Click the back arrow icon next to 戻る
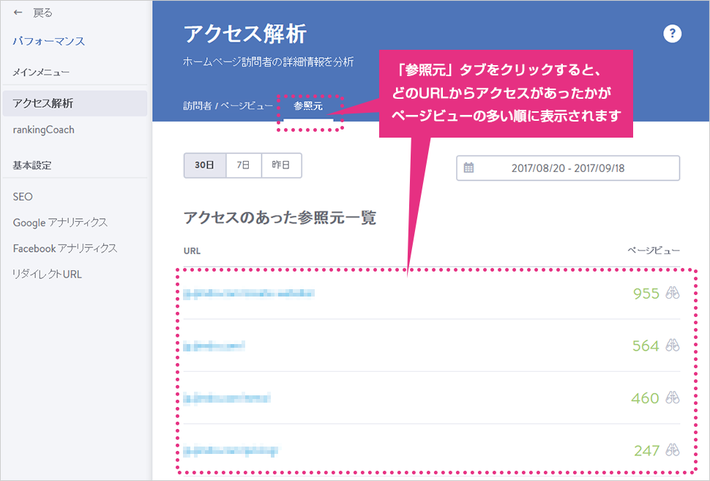 [x=18, y=13]
